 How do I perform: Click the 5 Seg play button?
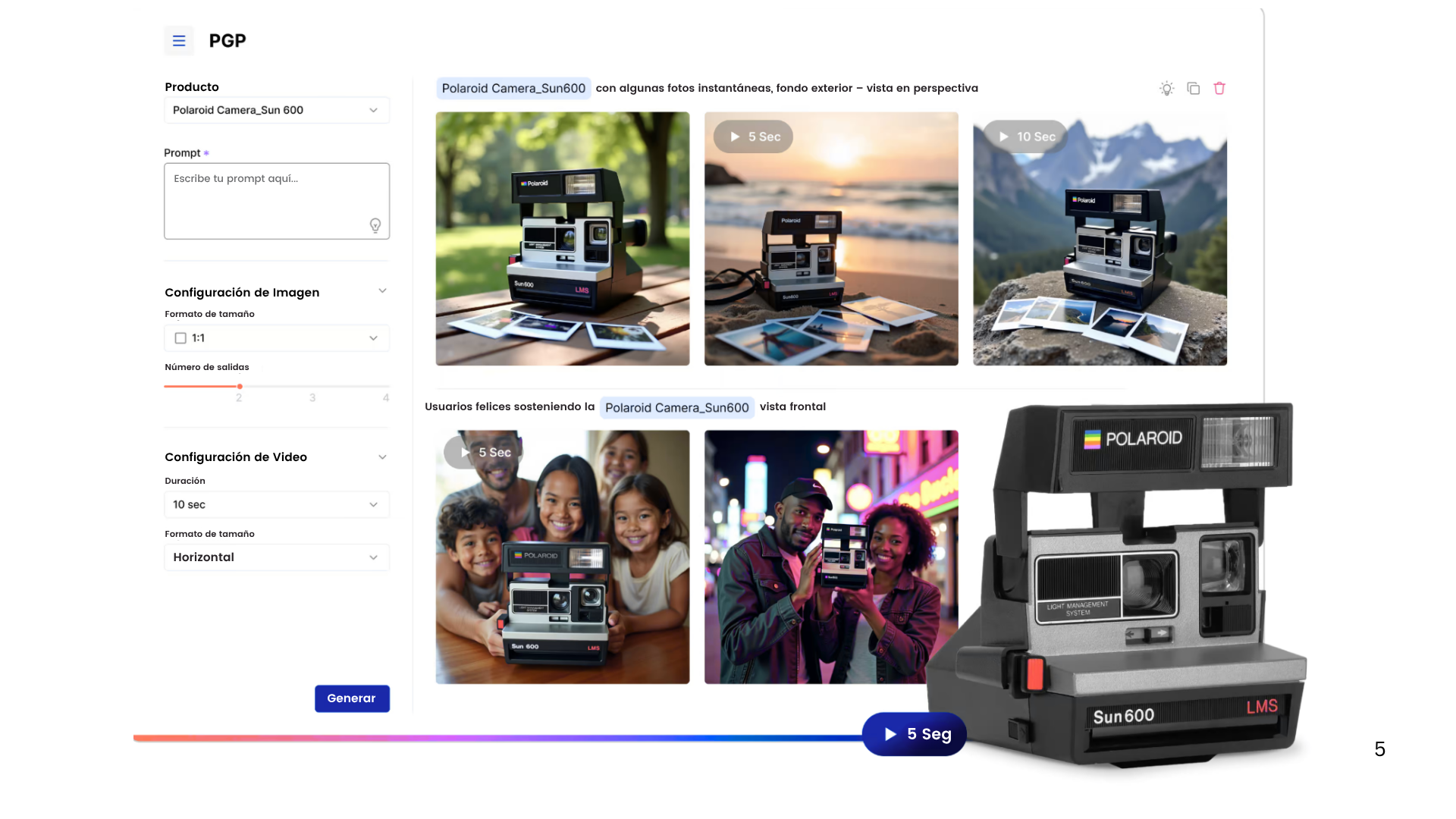point(915,734)
